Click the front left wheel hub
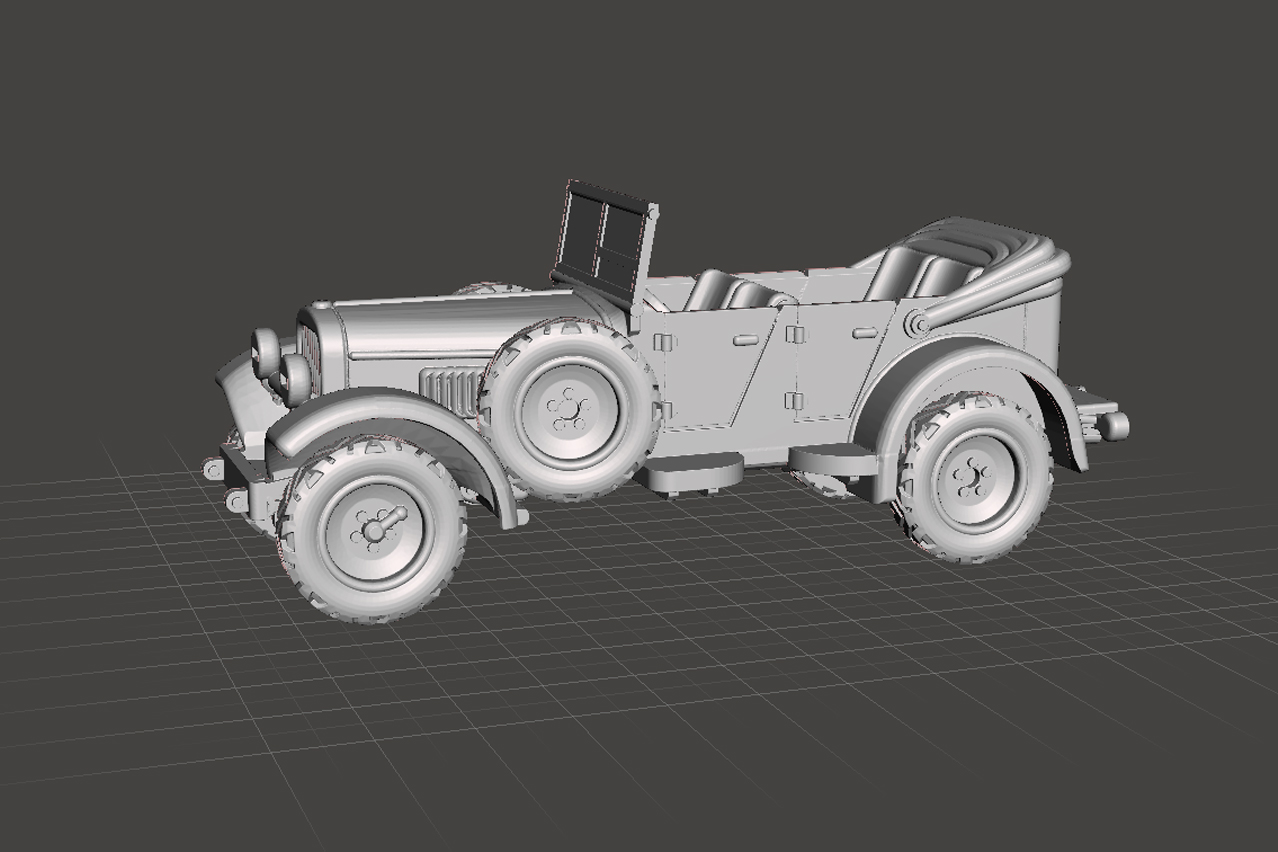Viewport: 1278px width, 852px height. tap(375, 527)
